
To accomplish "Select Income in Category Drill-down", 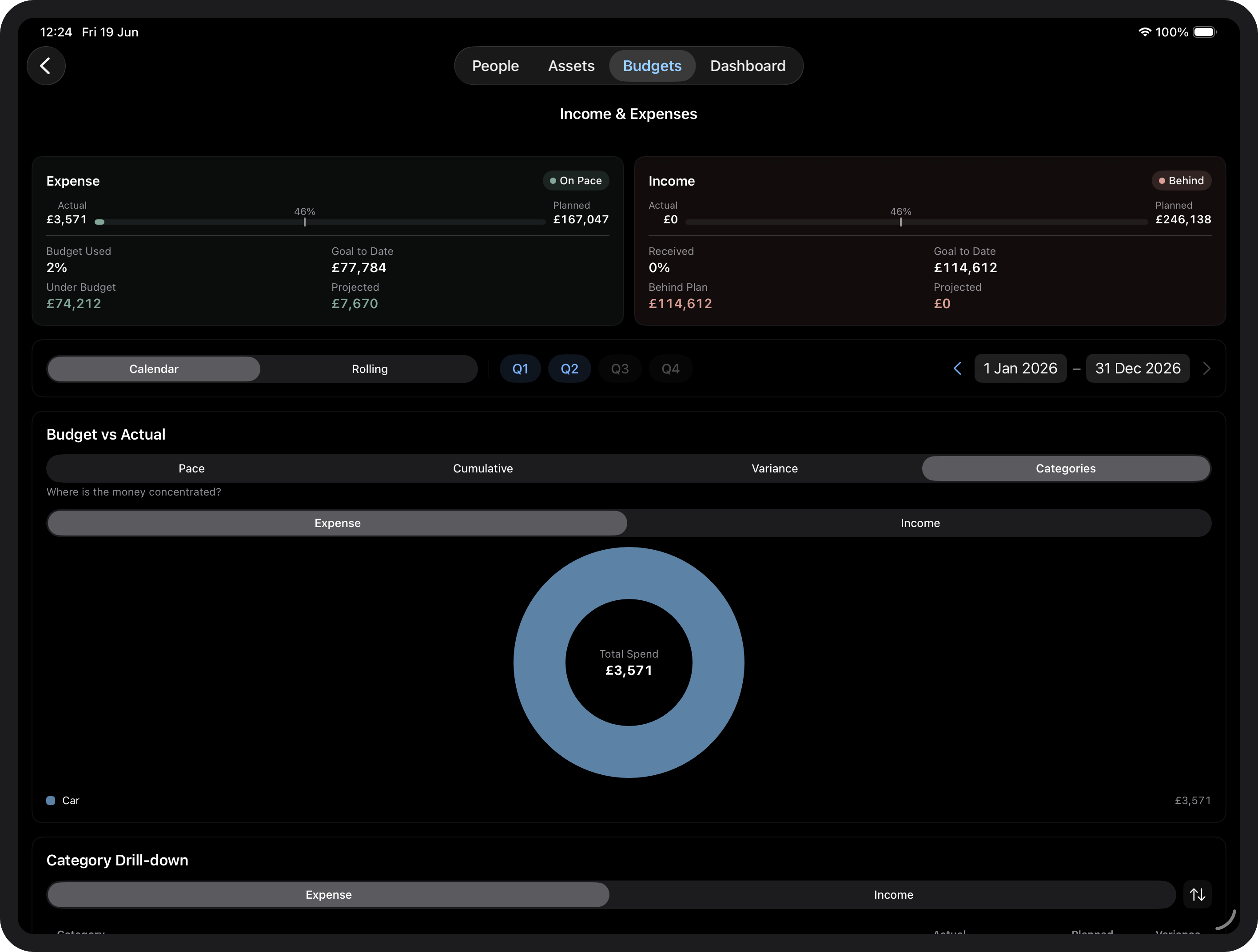I will click(893, 895).
